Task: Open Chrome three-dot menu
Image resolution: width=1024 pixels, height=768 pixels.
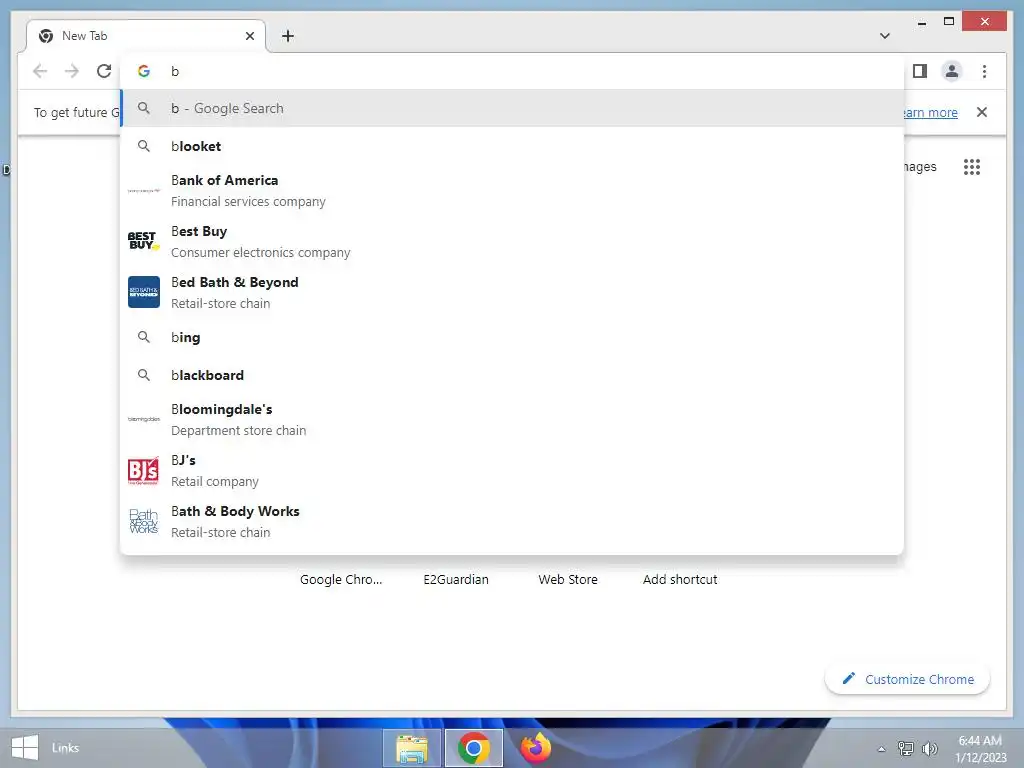Action: (984, 71)
